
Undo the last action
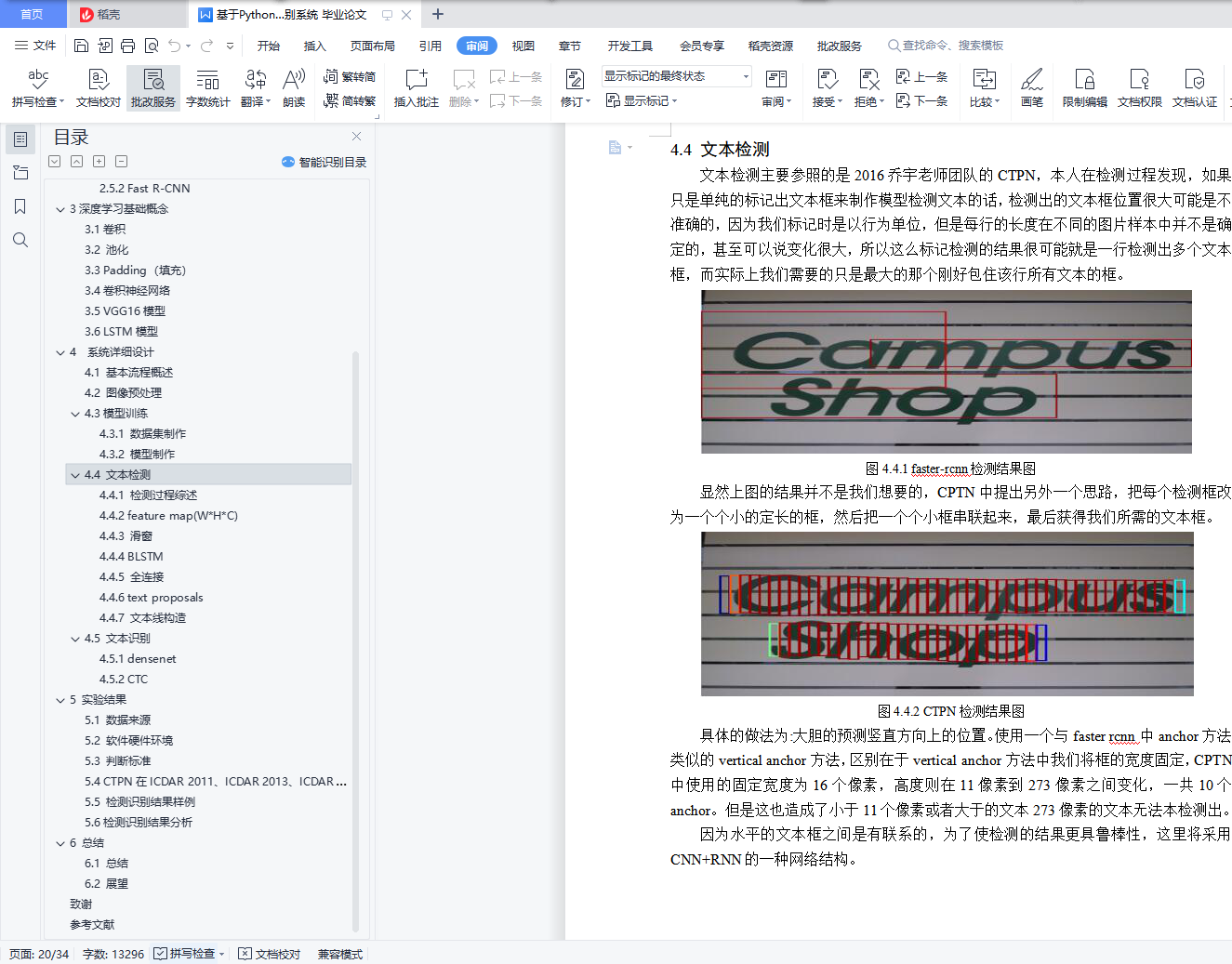coord(174,46)
